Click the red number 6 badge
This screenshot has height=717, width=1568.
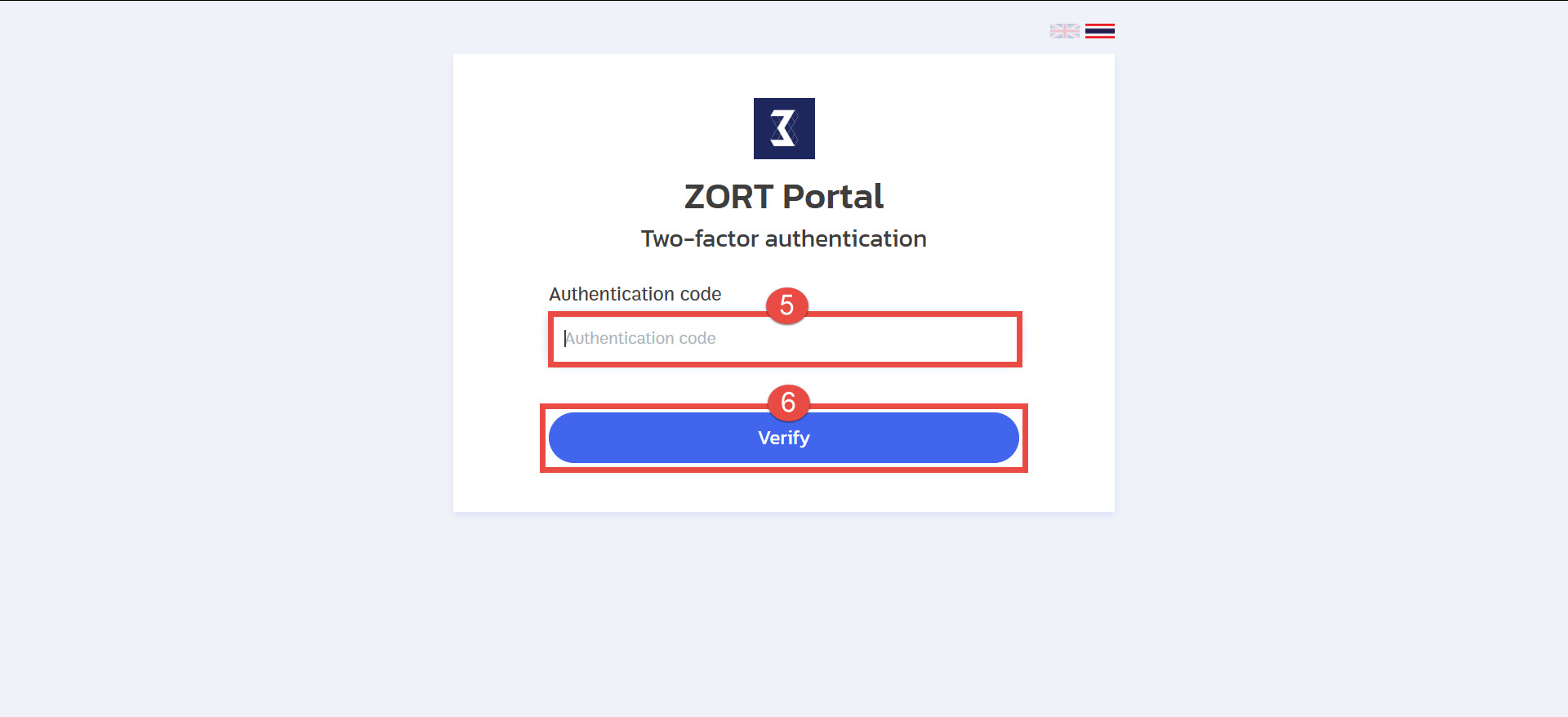[x=788, y=403]
